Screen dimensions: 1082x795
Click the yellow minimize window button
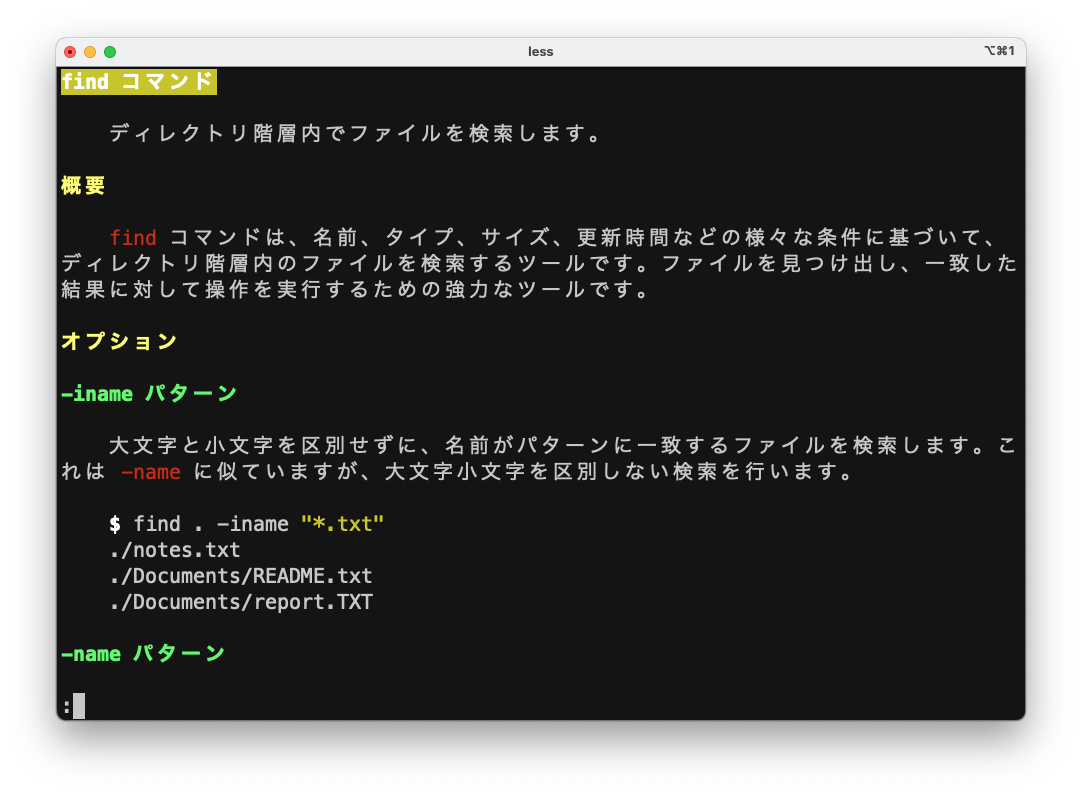[x=90, y=52]
